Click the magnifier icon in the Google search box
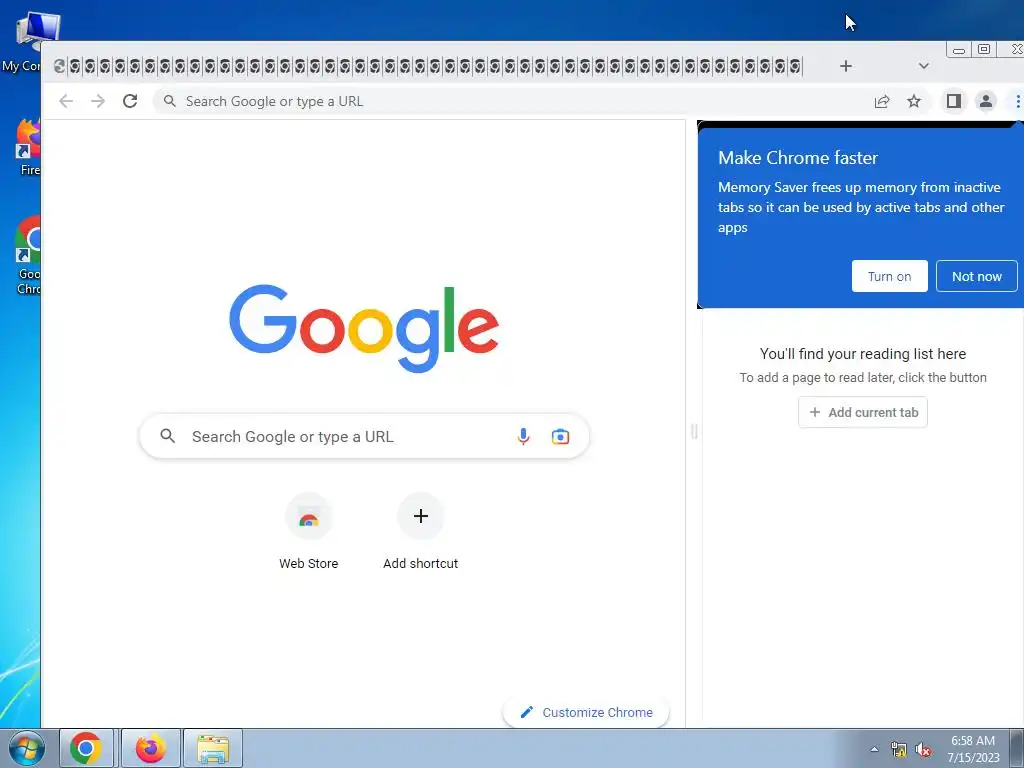Viewport: 1024px width, 768px height. tap(168, 436)
